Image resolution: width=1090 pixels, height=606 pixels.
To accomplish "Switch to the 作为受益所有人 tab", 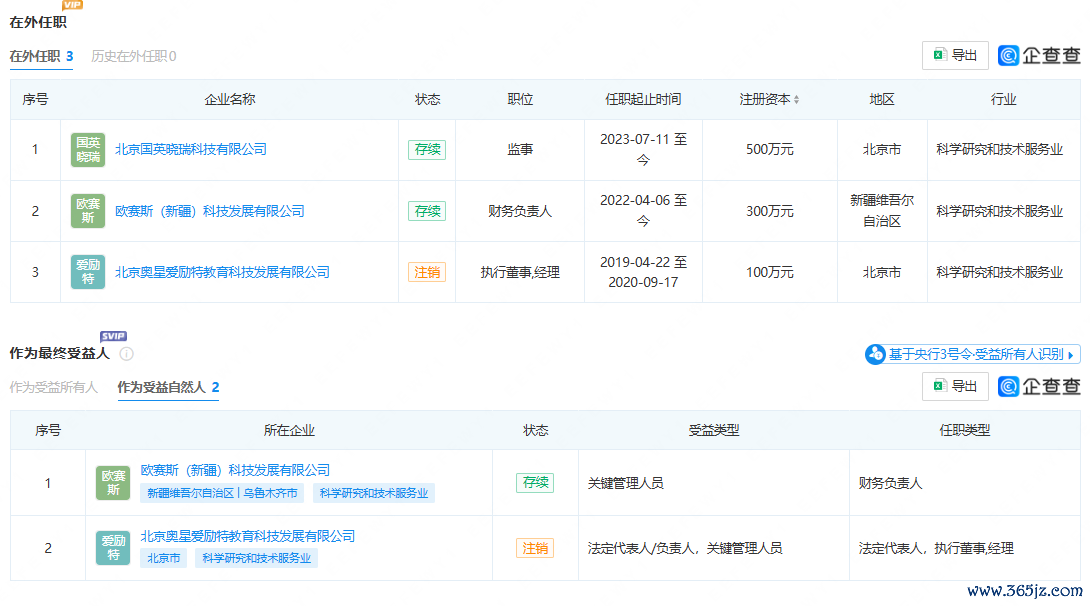I will tap(54, 387).
